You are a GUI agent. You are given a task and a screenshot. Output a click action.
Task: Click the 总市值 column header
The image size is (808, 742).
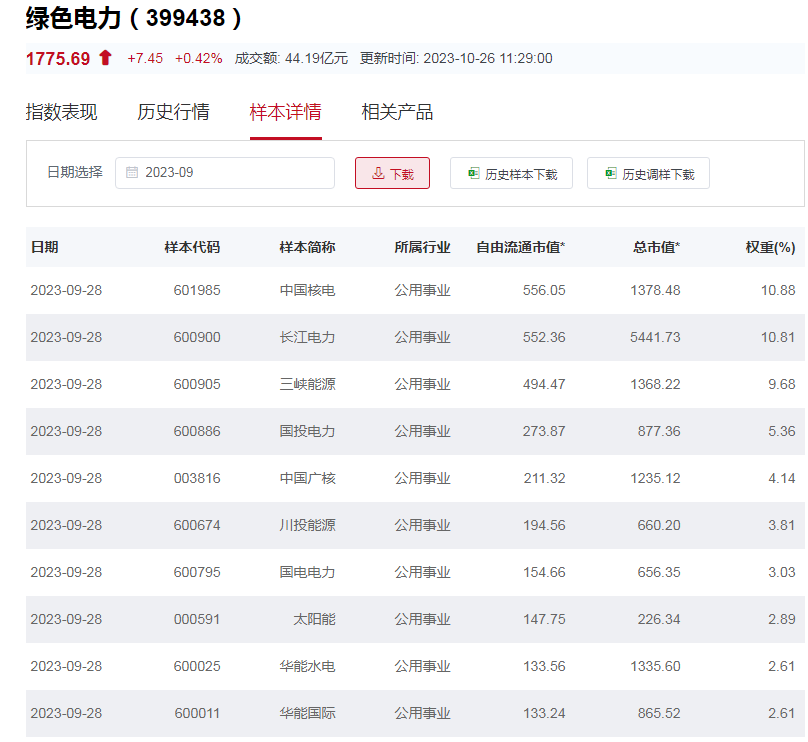[656, 247]
